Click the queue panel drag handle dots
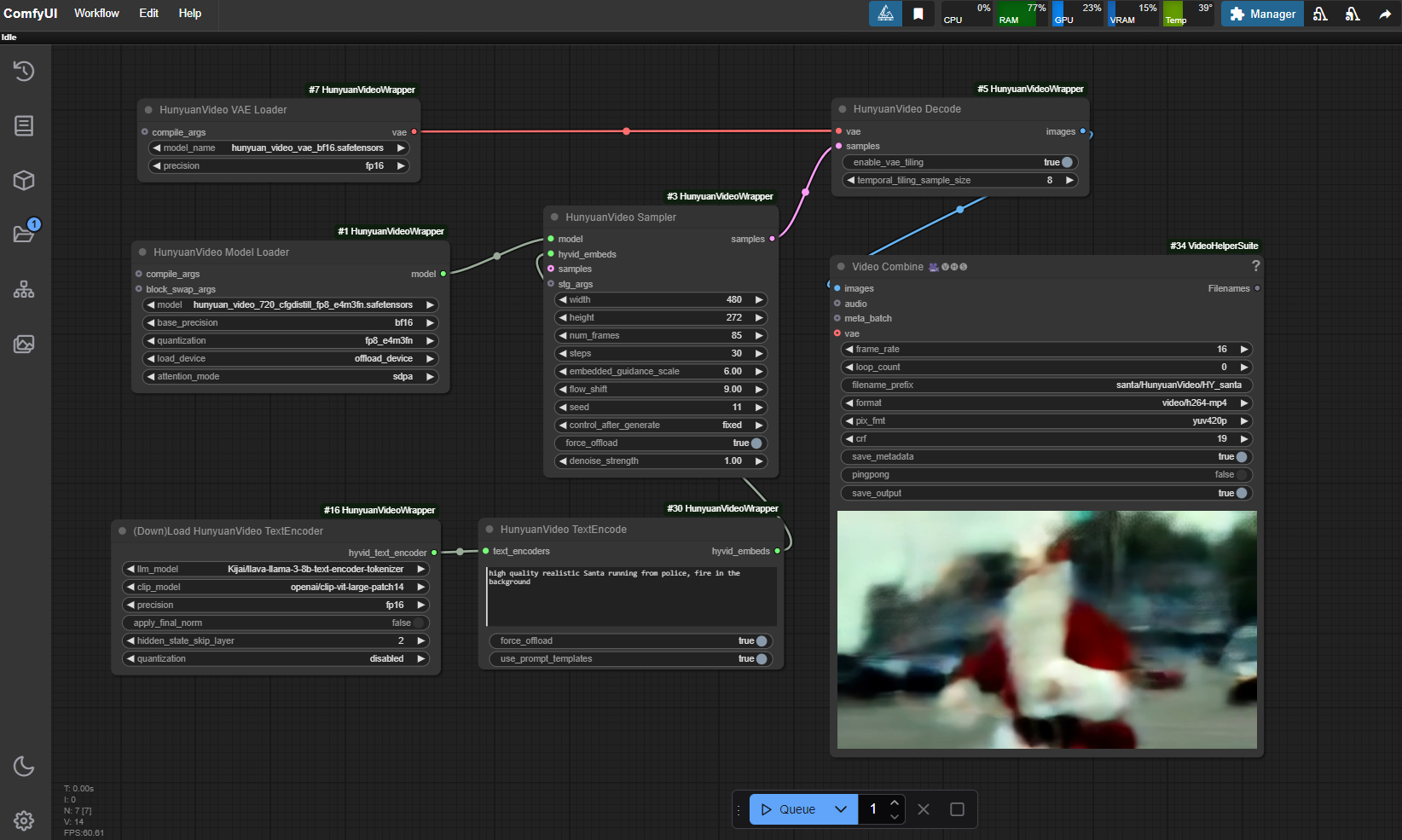 [x=739, y=809]
